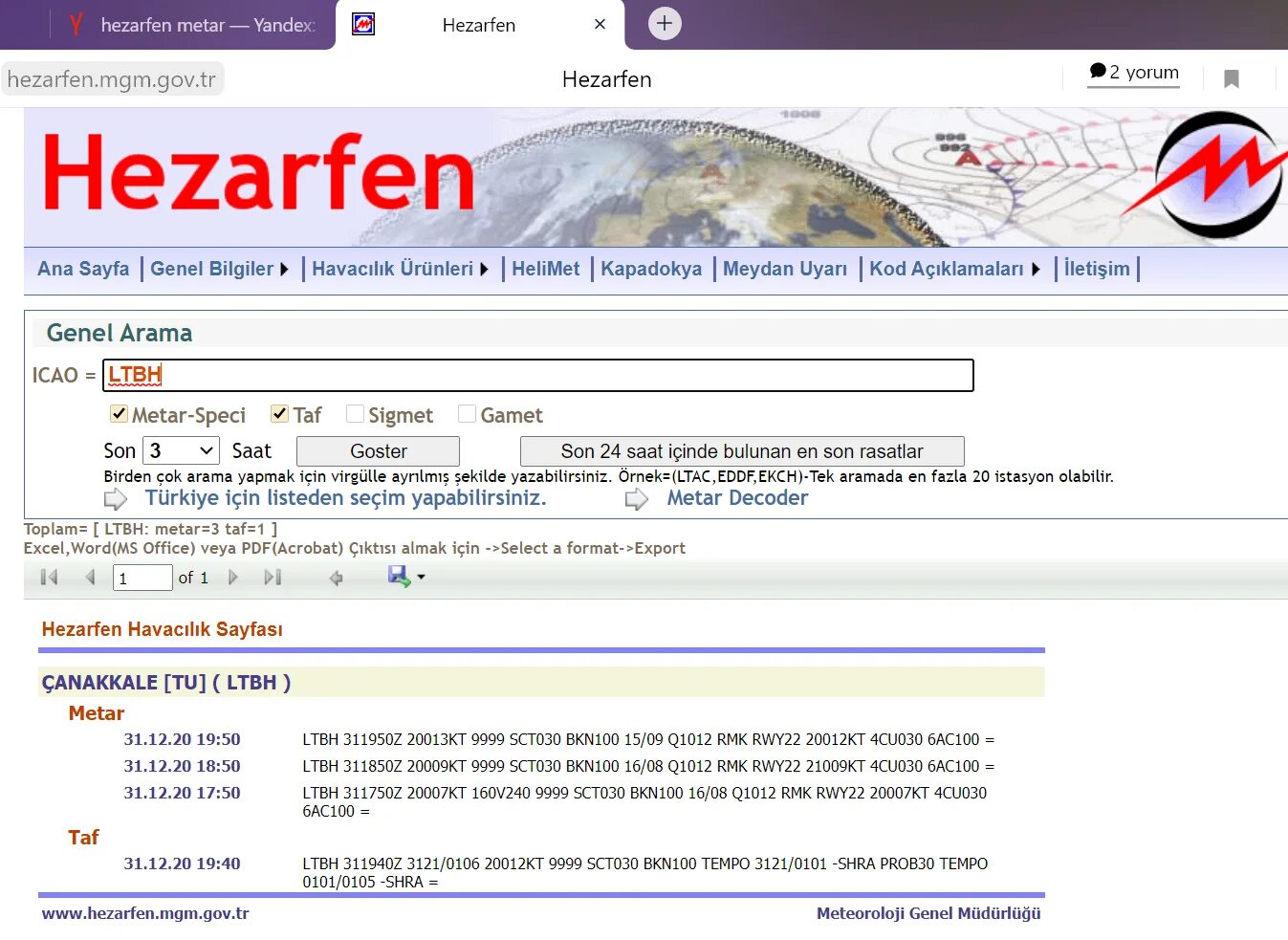Open the İletişim menu item
Image resolution: width=1288 pixels, height=940 pixels.
(x=1097, y=269)
